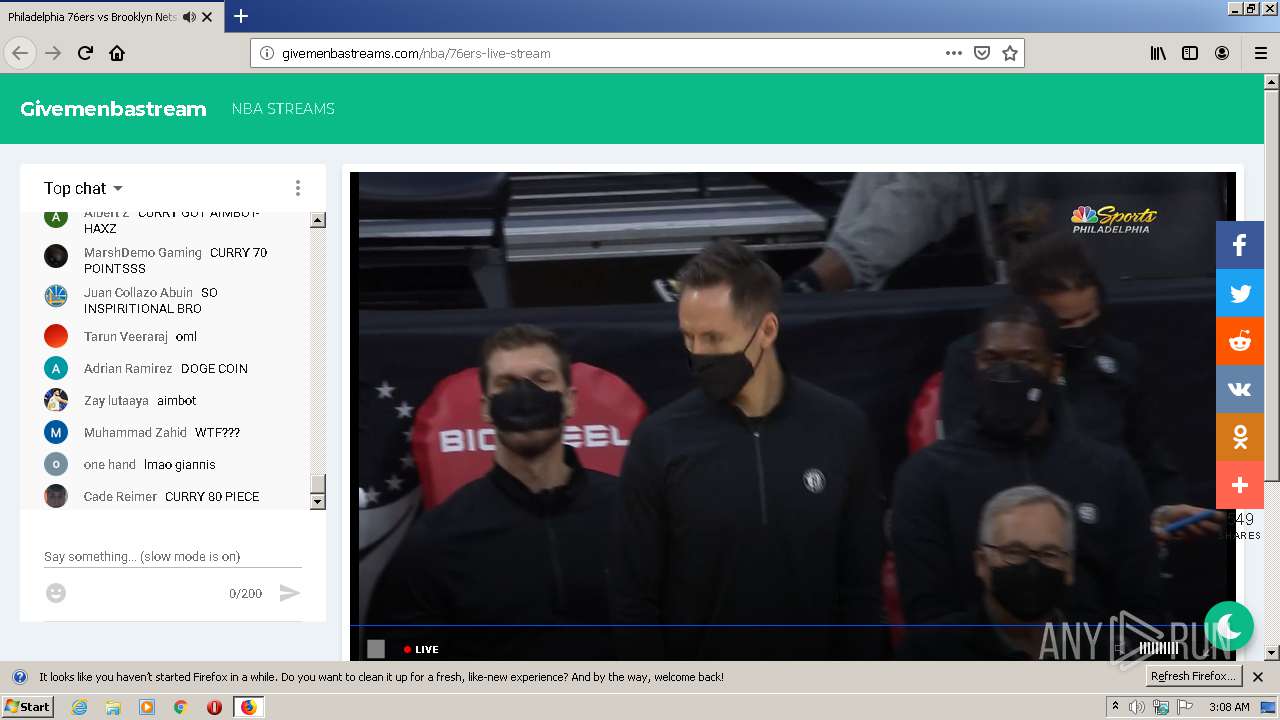Share stream on Reddit
The width and height of the screenshot is (1280, 720).
tap(1240, 341)
